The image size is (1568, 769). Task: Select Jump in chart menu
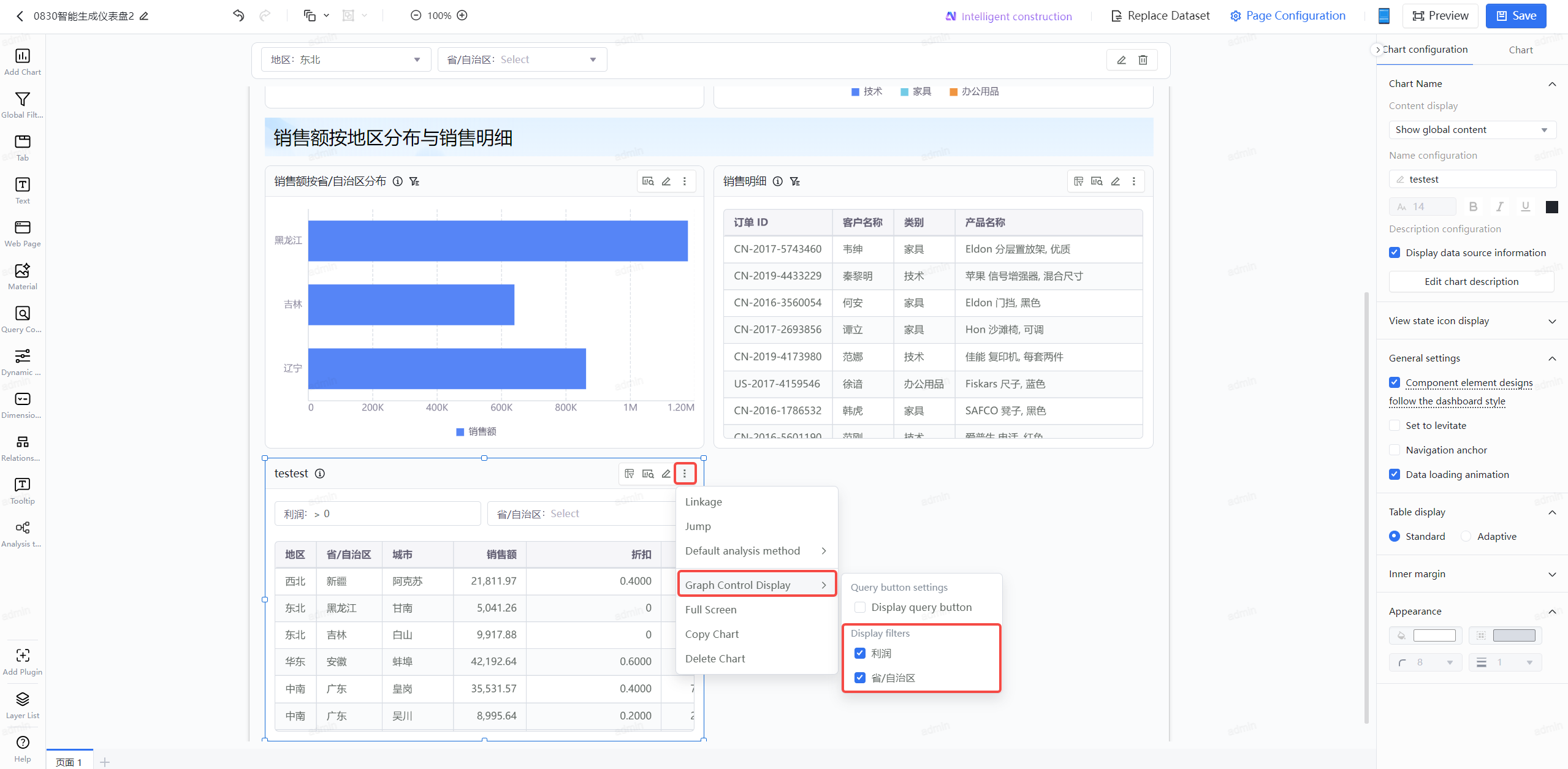[756, 526]
